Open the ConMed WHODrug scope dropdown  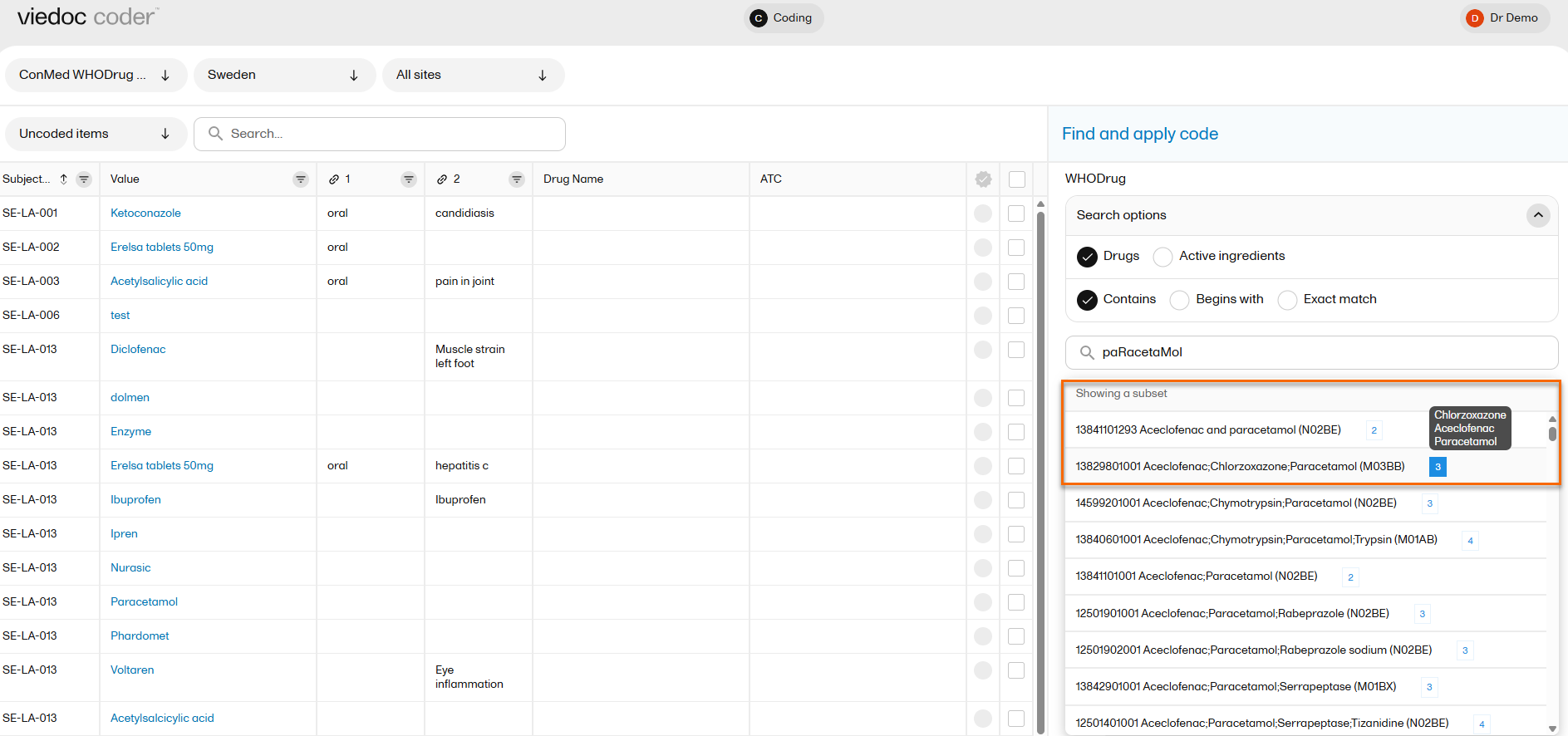[x=96, y=75]
